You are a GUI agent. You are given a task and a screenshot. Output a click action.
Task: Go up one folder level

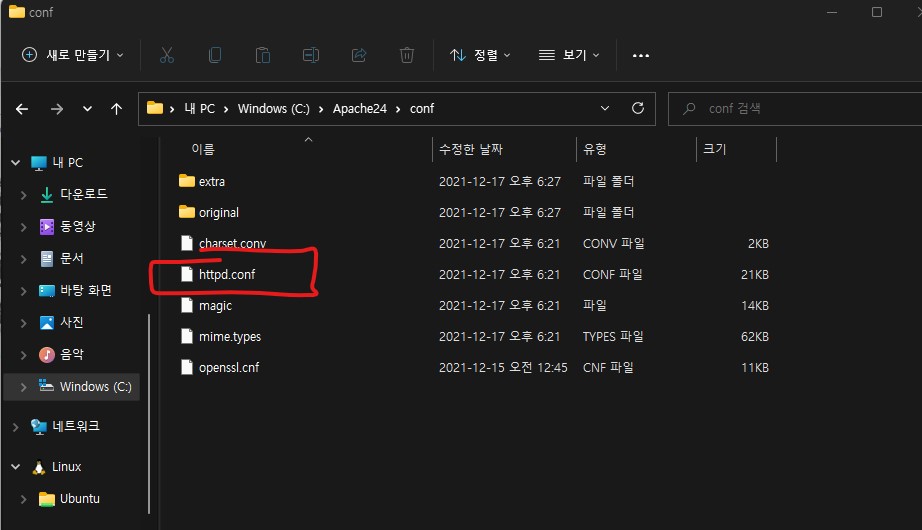tap(116, 109)
